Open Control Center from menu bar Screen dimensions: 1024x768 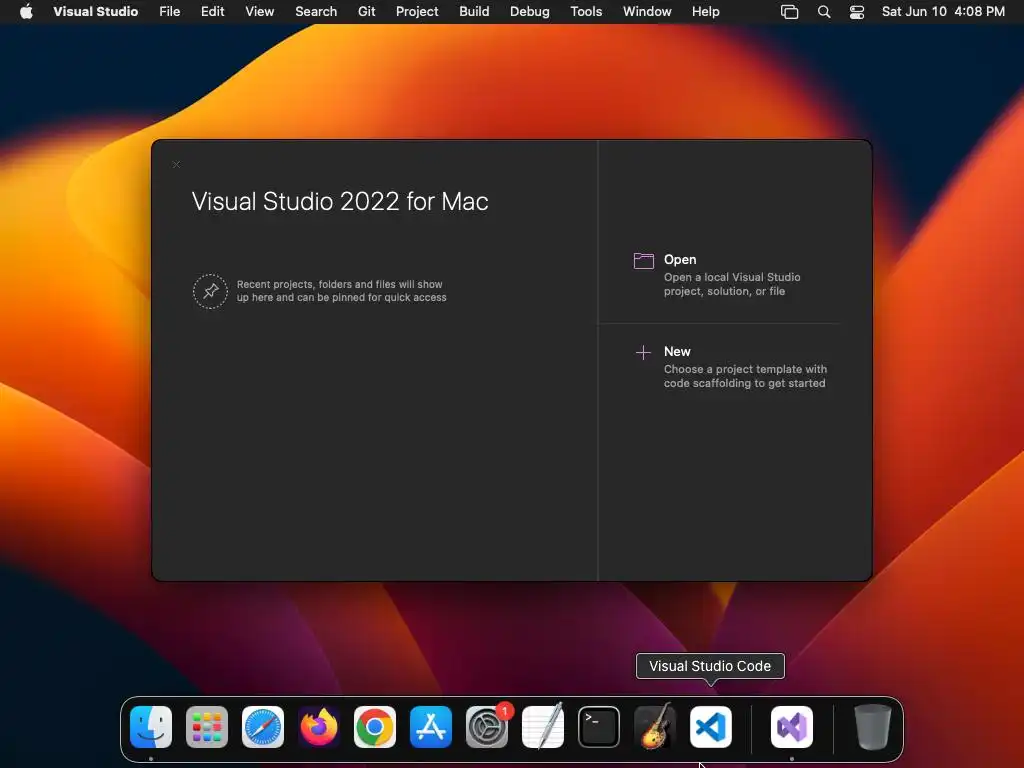(857, 12)
